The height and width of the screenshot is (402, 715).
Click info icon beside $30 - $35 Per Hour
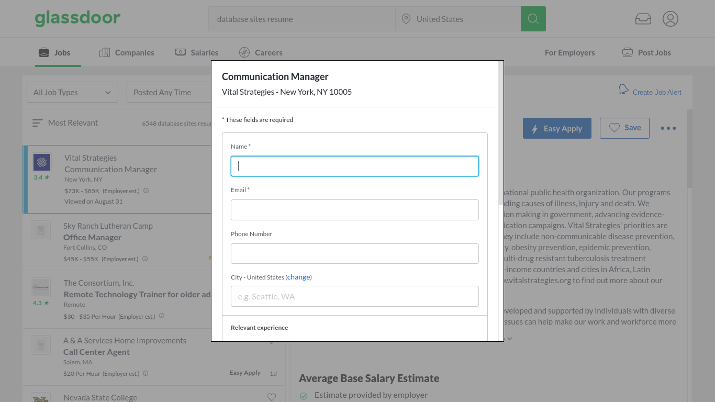coord(161,316)
